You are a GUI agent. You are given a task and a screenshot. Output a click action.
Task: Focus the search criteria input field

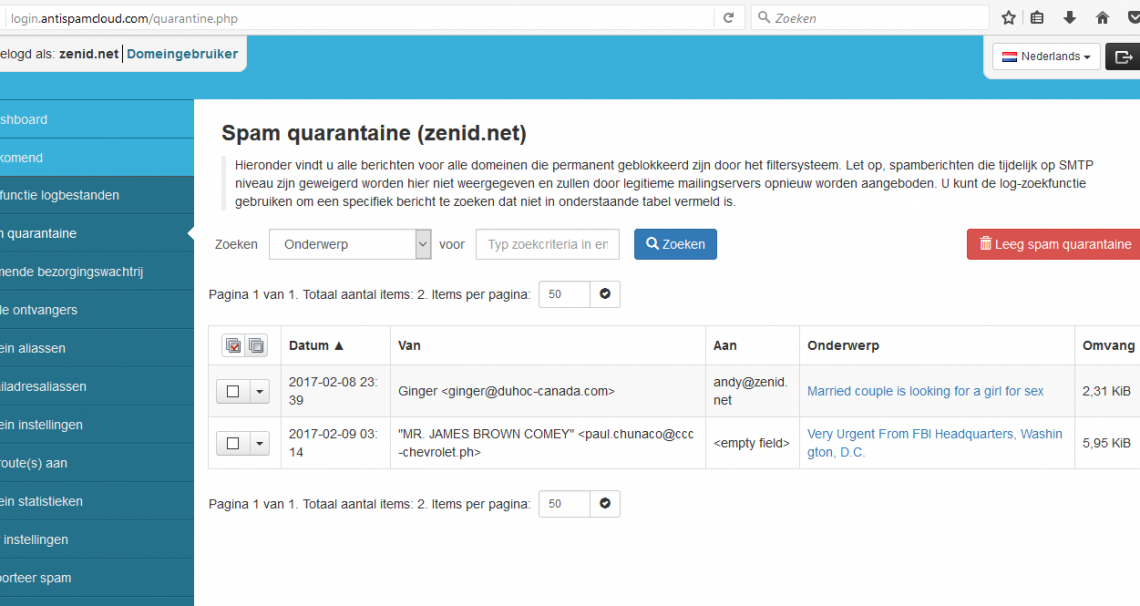coord(547,244)
